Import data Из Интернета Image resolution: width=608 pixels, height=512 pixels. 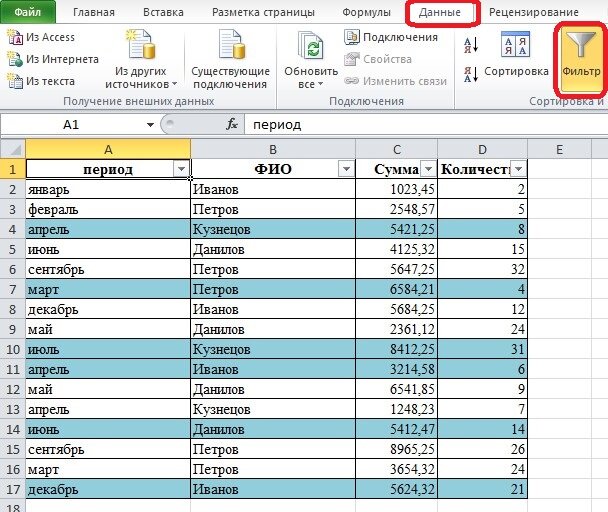pyautogui.click(x=53, y=59)
